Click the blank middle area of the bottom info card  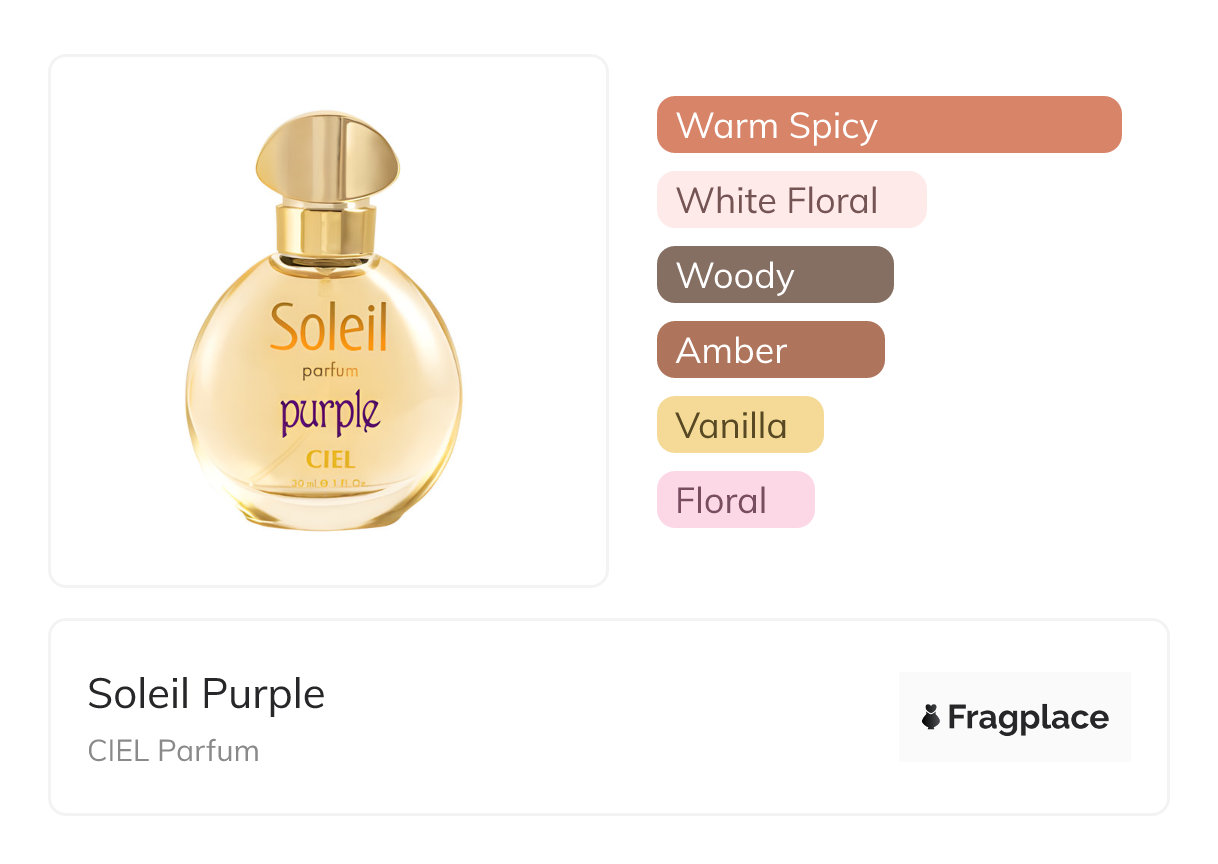tap(600, 717)
